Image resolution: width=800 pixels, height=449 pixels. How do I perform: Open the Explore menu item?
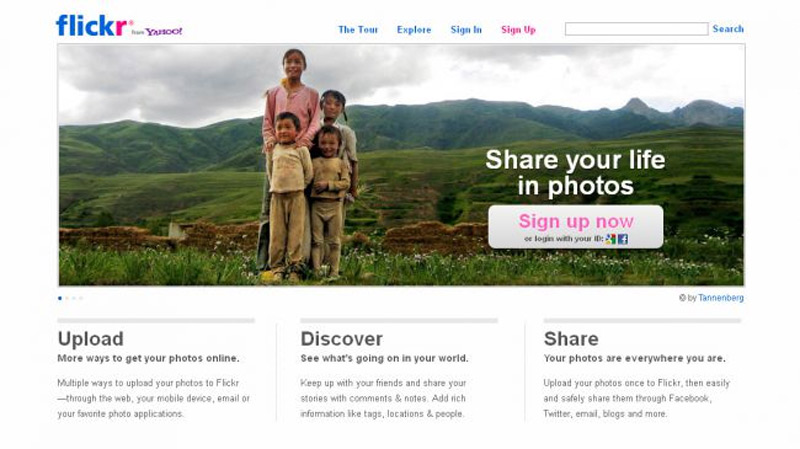tap(414, 30)
